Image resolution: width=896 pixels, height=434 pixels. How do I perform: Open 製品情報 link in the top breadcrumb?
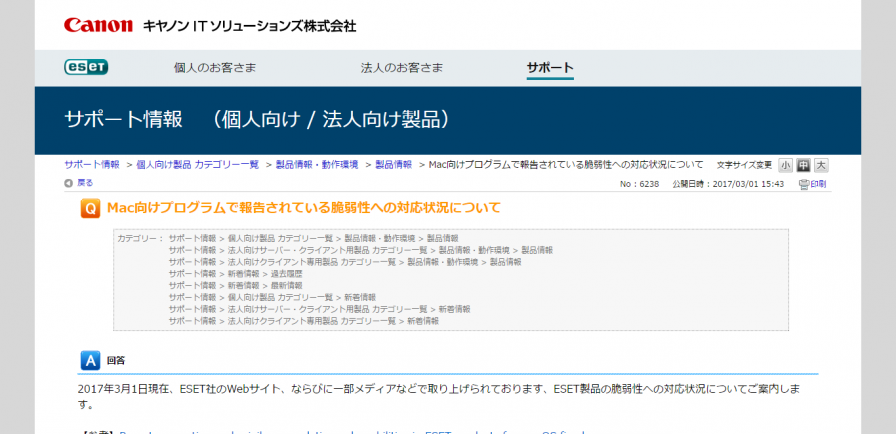(393, 164)
